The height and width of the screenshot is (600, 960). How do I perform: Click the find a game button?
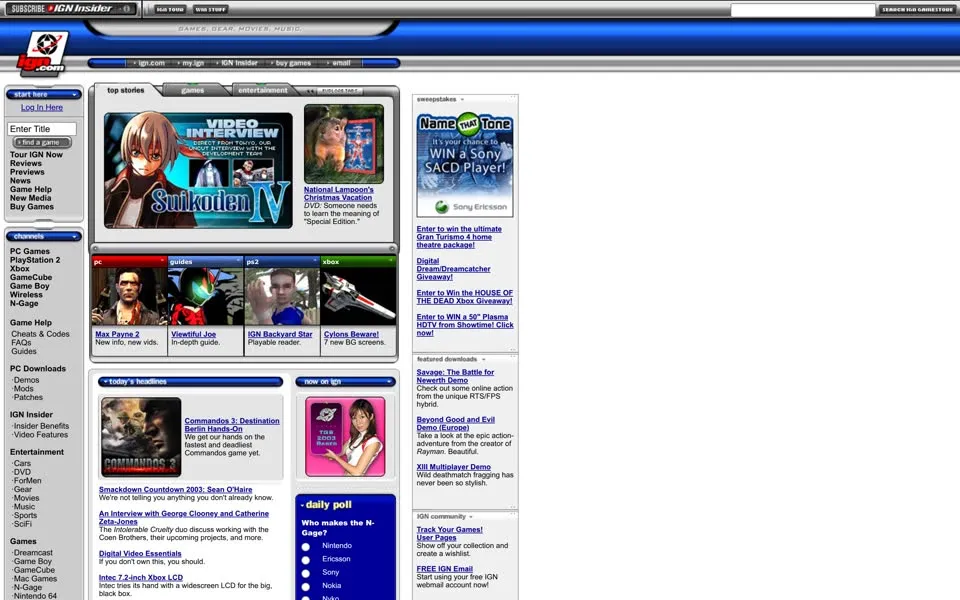point(42,143)
